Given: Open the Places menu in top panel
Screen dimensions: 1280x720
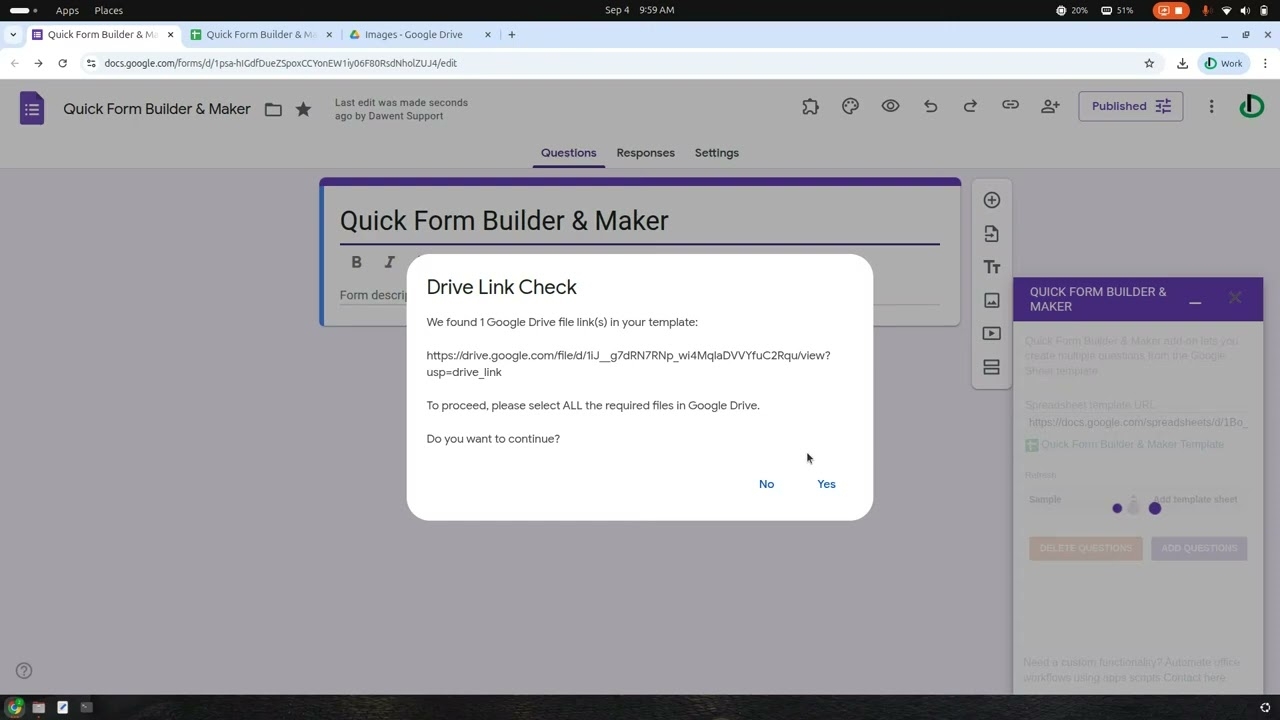Looking at the screenshot, I should [x=108, y=10].
